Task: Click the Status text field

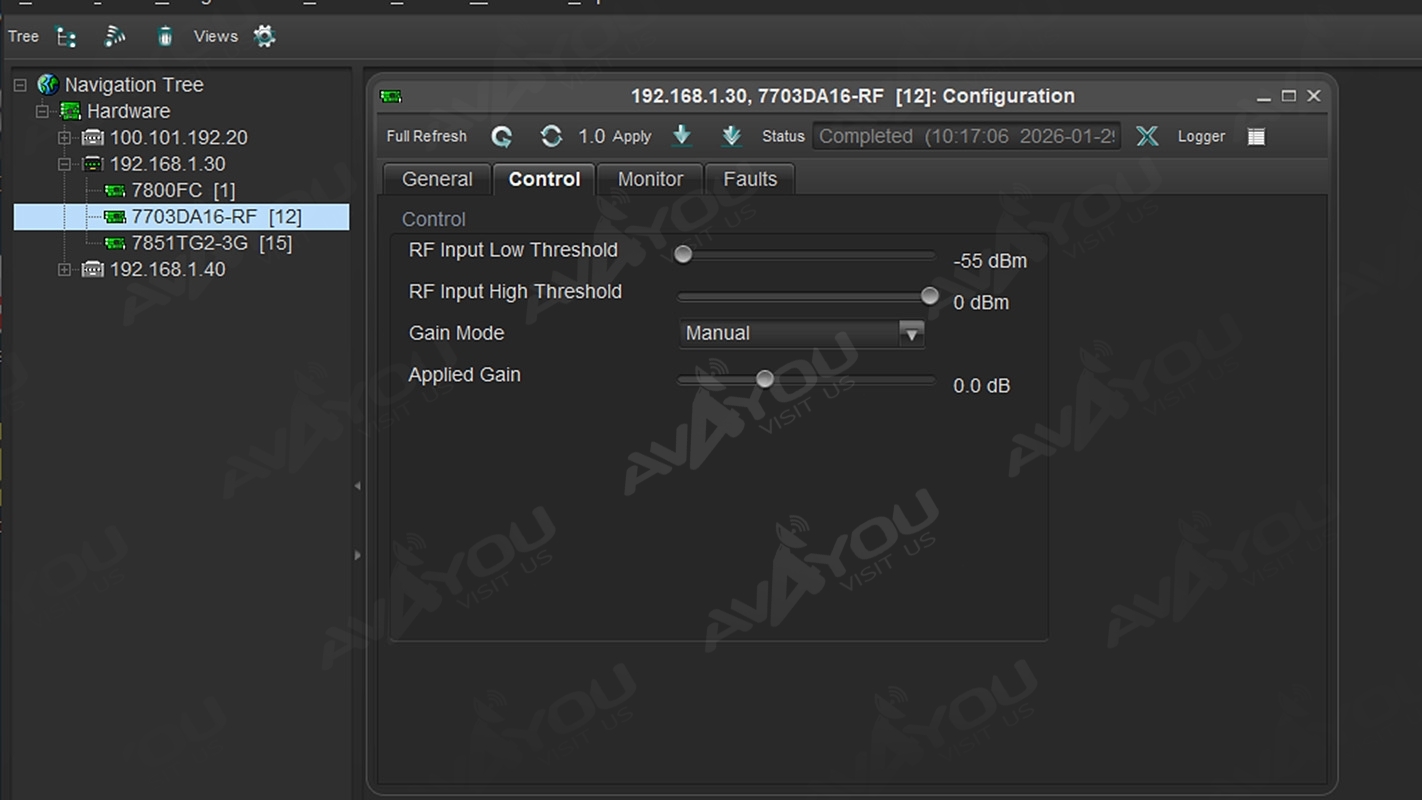Action: pyautogui.click(x=966, y=136)
